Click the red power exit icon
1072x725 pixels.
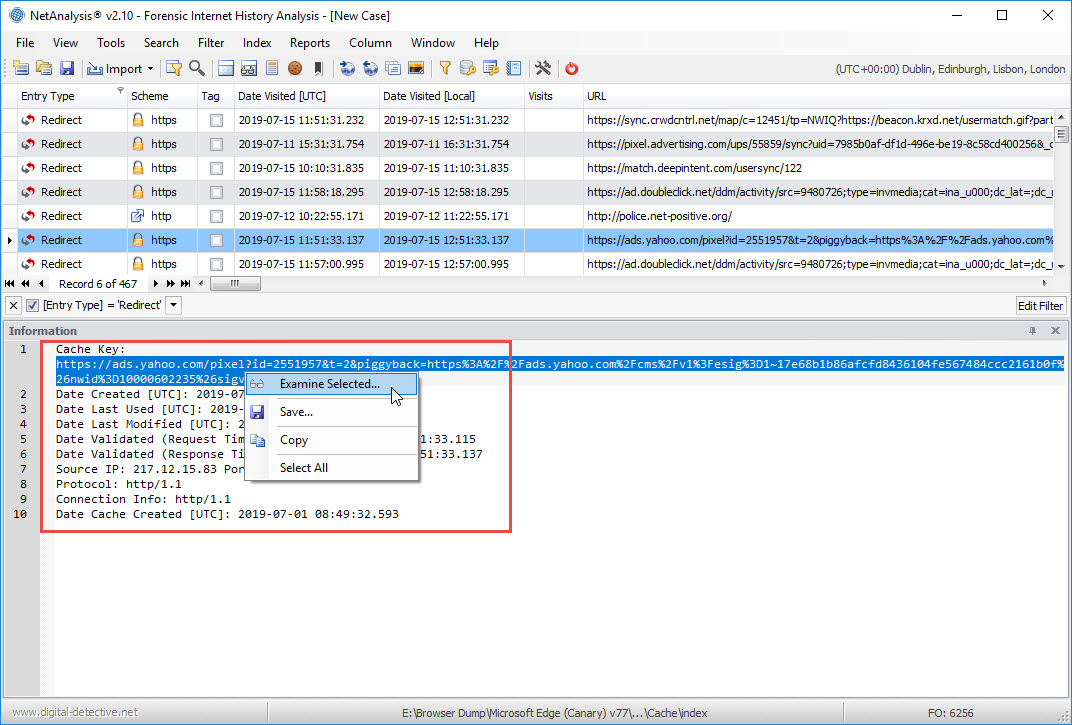pyautogui.click(x=572, y=68)
